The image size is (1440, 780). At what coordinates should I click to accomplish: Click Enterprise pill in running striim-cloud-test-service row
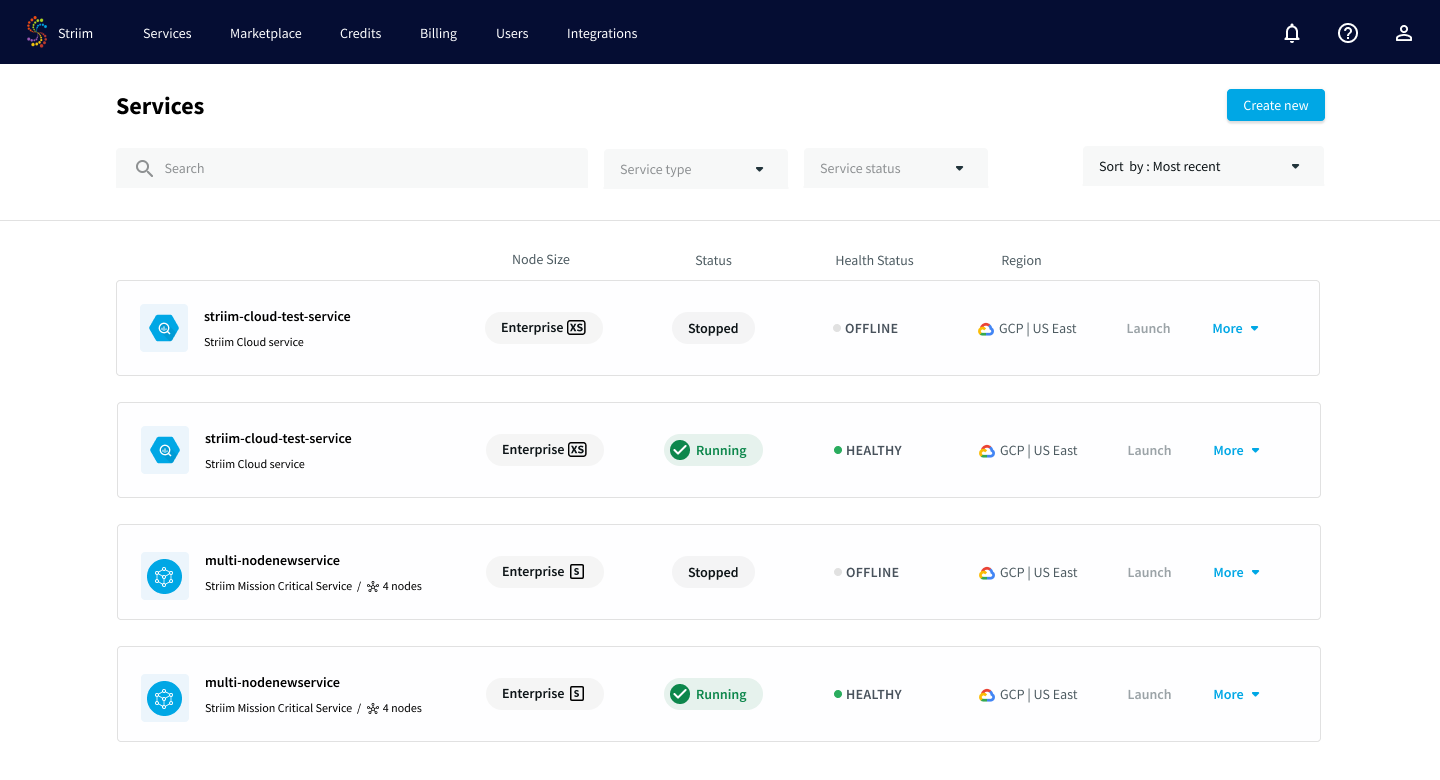tap(545, 450)
